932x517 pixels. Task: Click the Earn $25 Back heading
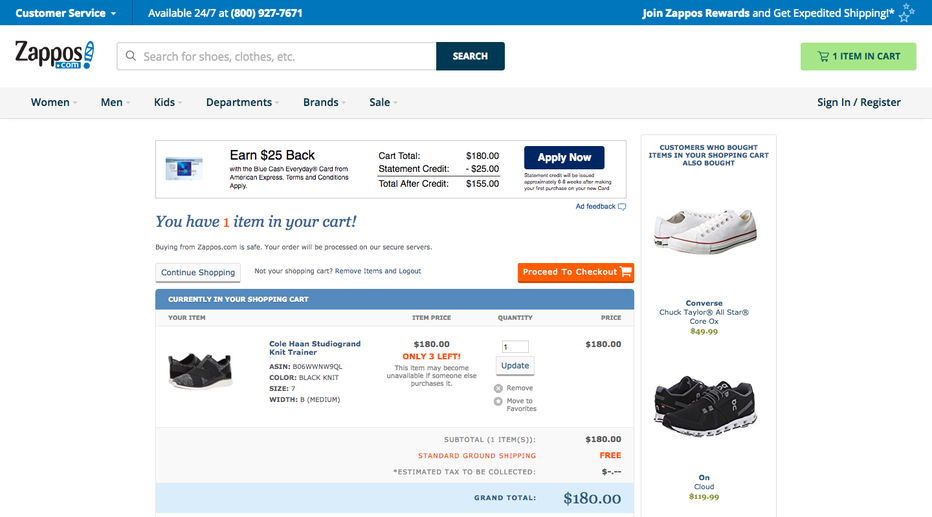272,155
